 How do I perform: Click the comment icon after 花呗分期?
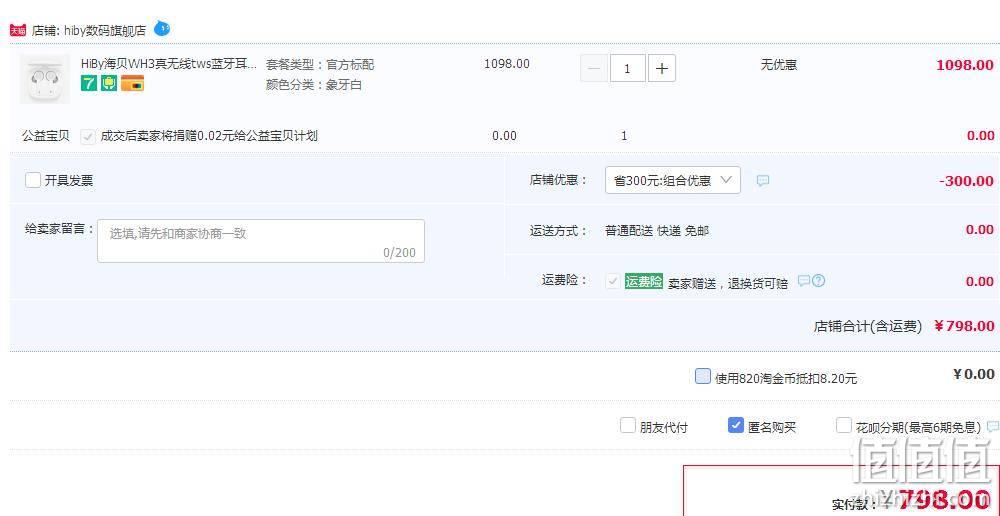[993, 426]
